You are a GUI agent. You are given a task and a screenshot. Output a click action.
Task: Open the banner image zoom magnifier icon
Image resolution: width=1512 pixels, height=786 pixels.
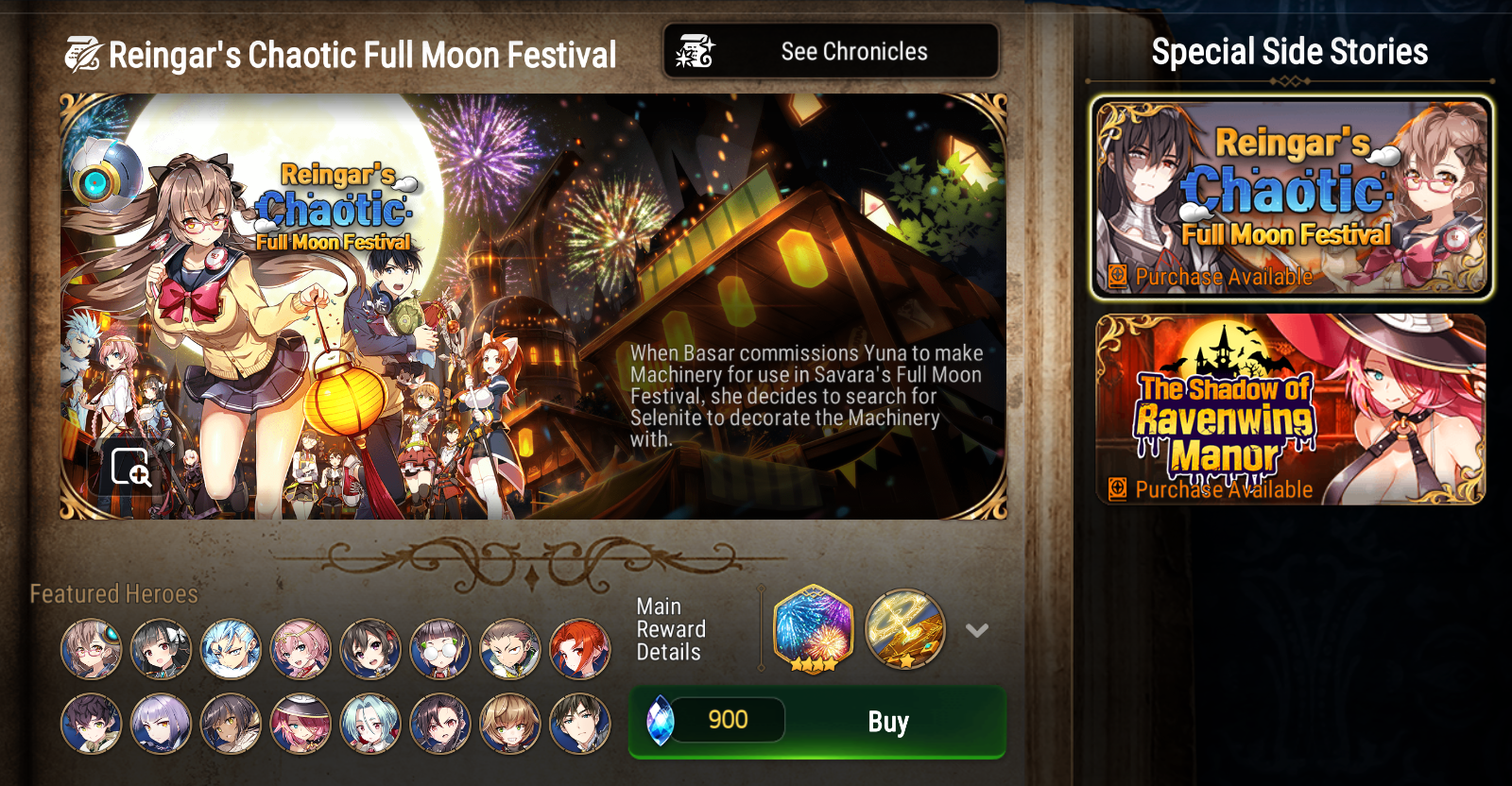[130, 467]
